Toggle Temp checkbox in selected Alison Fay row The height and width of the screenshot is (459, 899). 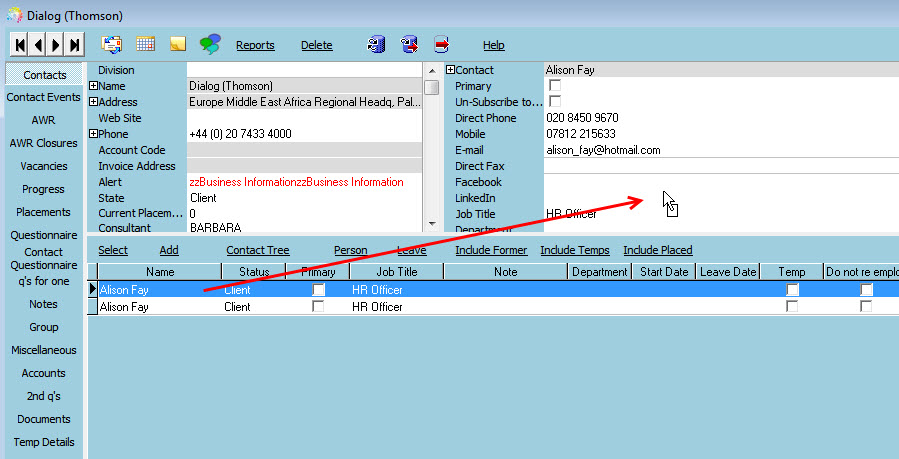point(792,289)
